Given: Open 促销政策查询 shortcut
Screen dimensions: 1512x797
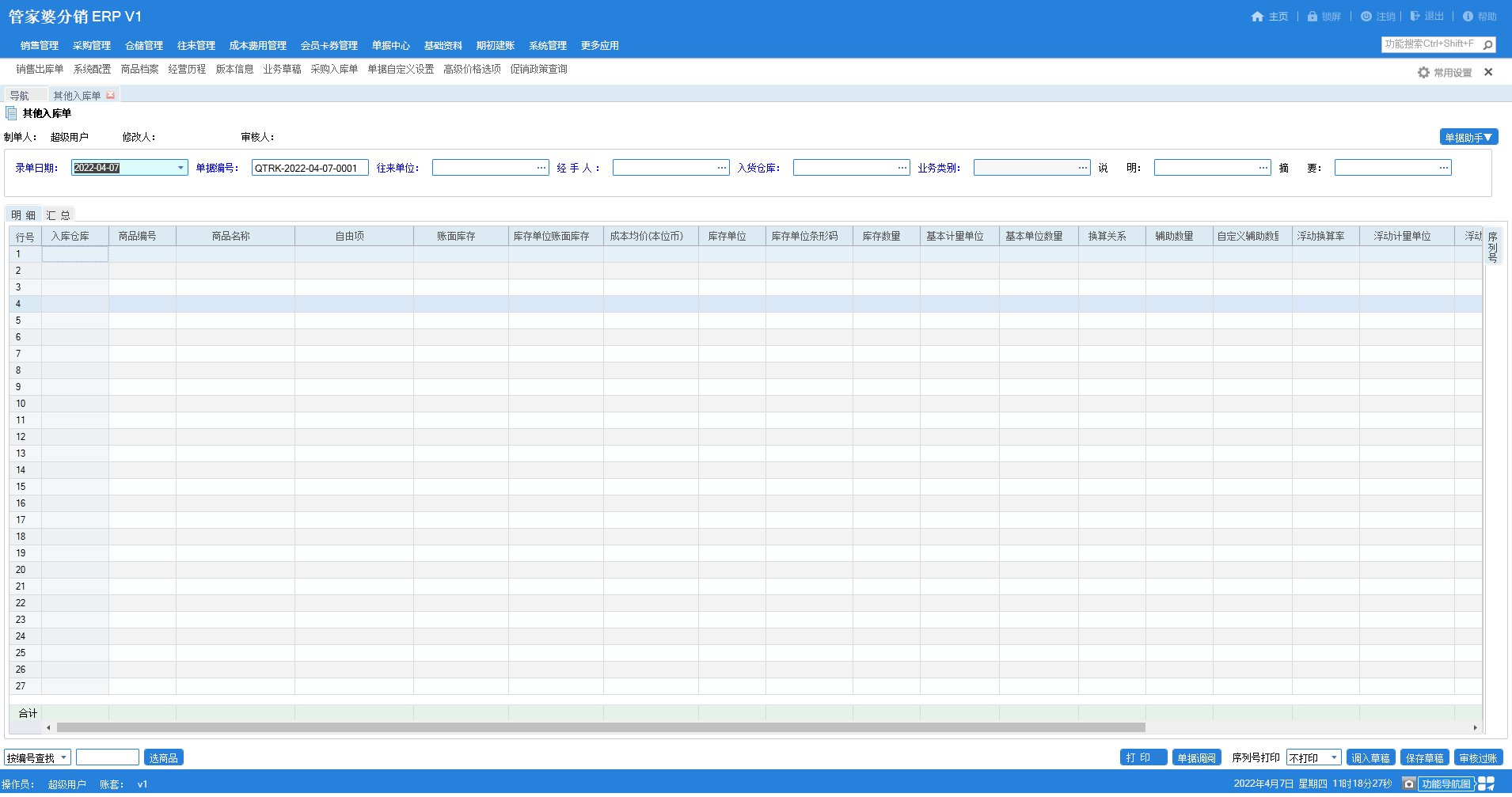Looking at the screenshot, I should [539, 70].
